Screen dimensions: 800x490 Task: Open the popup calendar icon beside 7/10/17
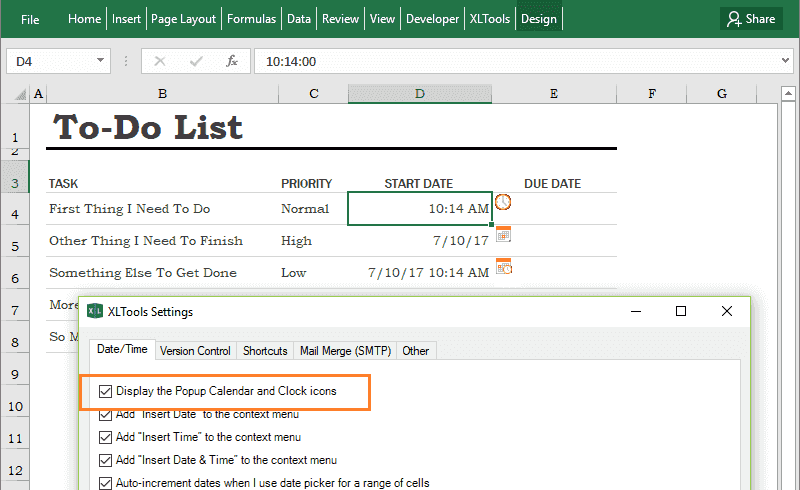click(x=503, y=234)
